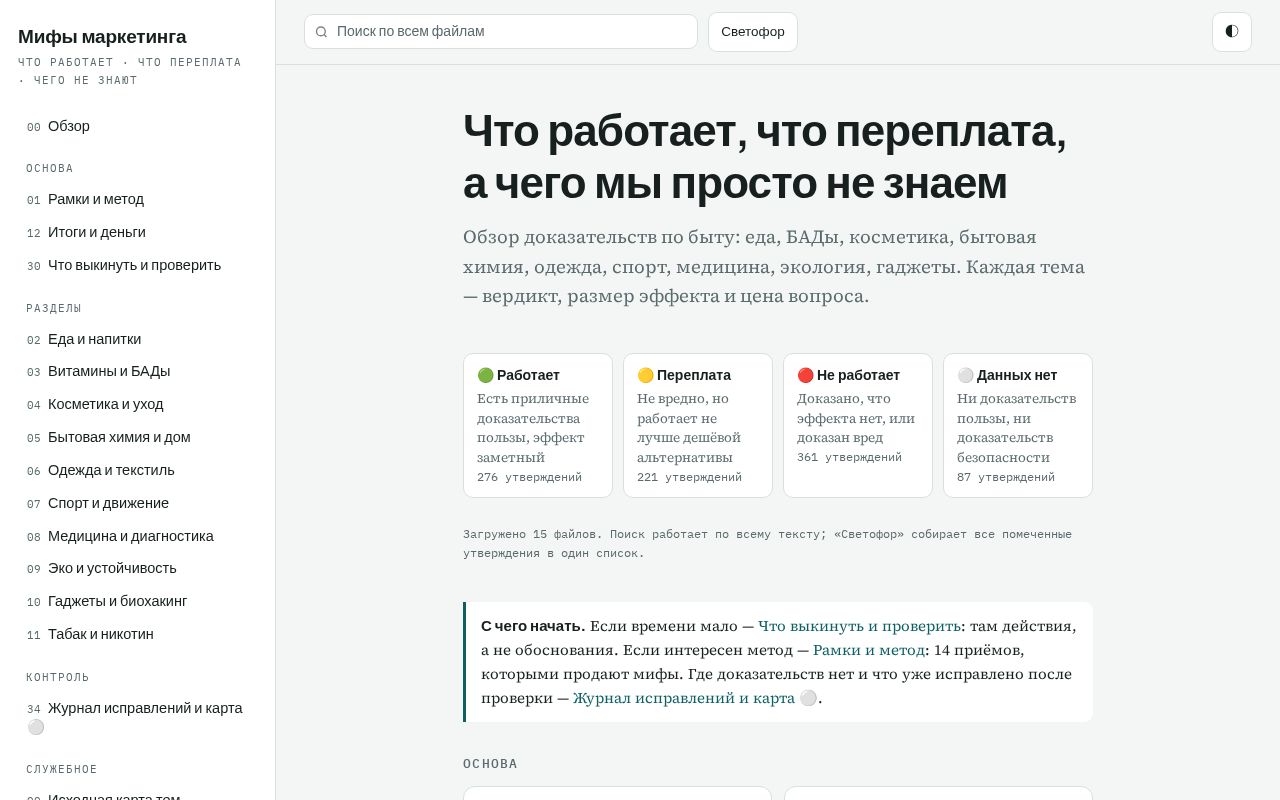
Task: Open «Медицина и диагностика» section
Action: point(137,536)
